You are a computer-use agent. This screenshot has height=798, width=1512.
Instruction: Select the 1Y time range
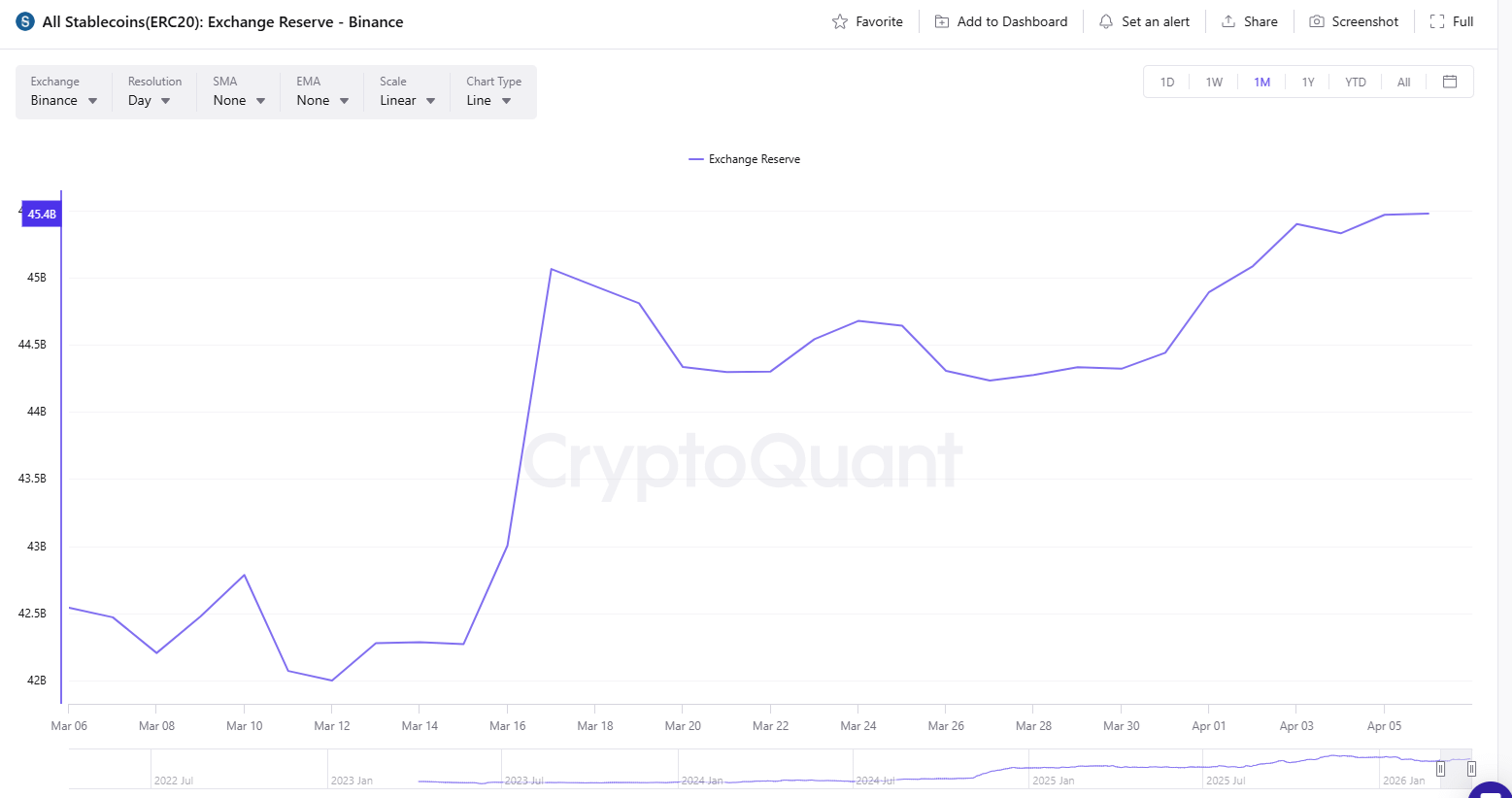(1308, 82)
